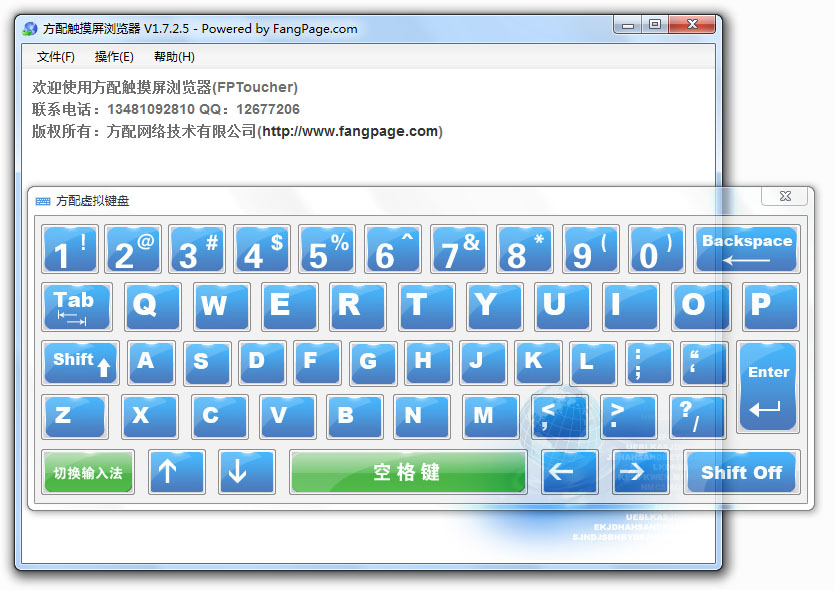Open the 操作(E) menu
This screenshot has height=590, width=834.
tap(114, 56)
